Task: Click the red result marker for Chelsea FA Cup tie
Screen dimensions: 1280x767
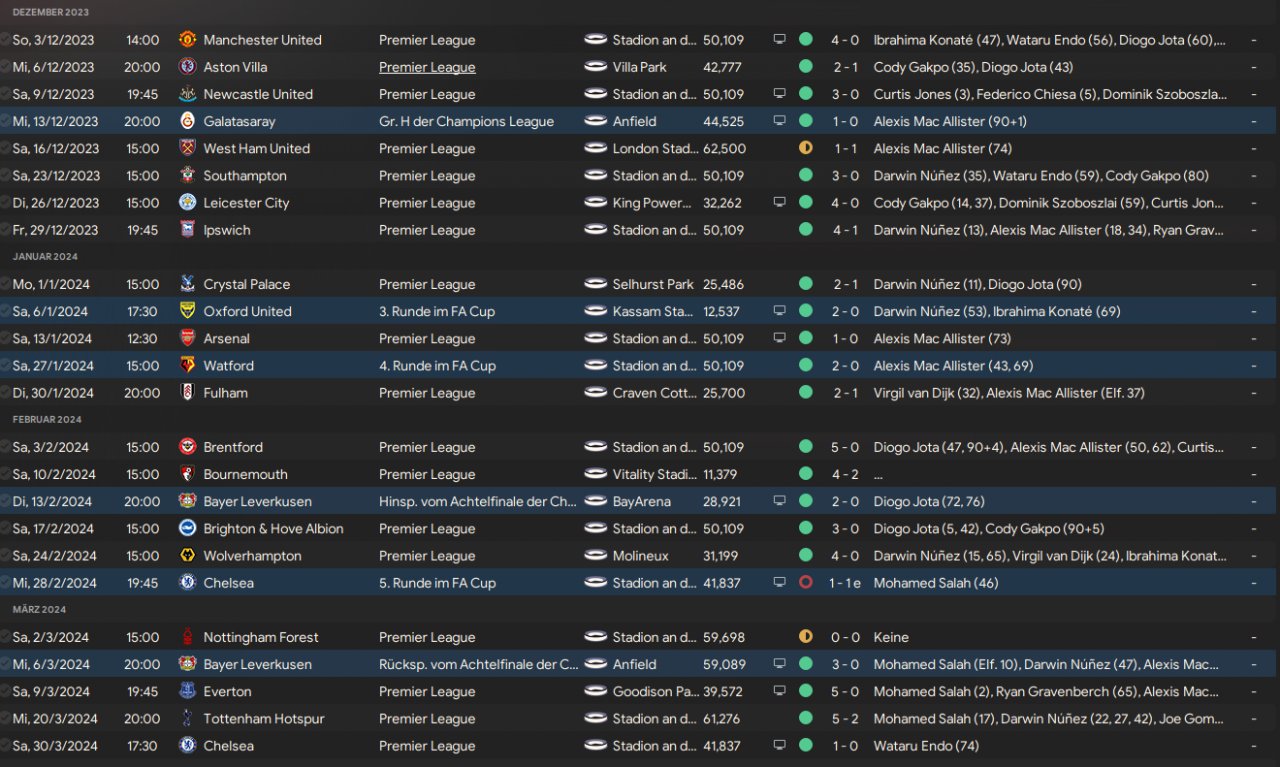Action: point(806,582)
